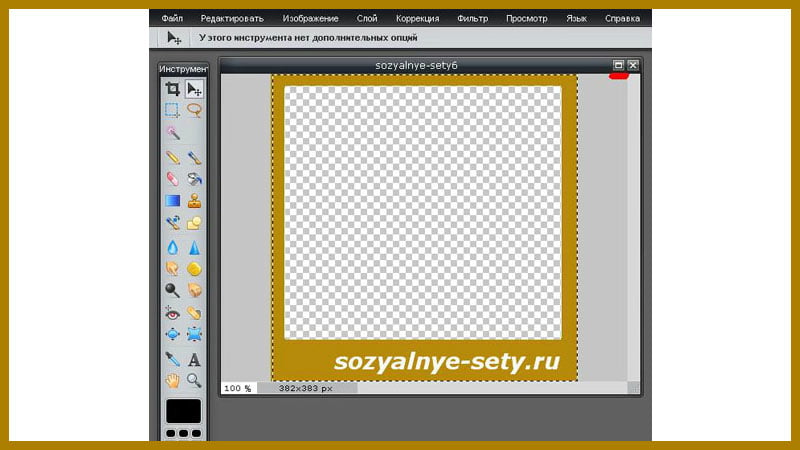
Task: Select the Spot Heal bandage tool
Action: click(194, 313)
